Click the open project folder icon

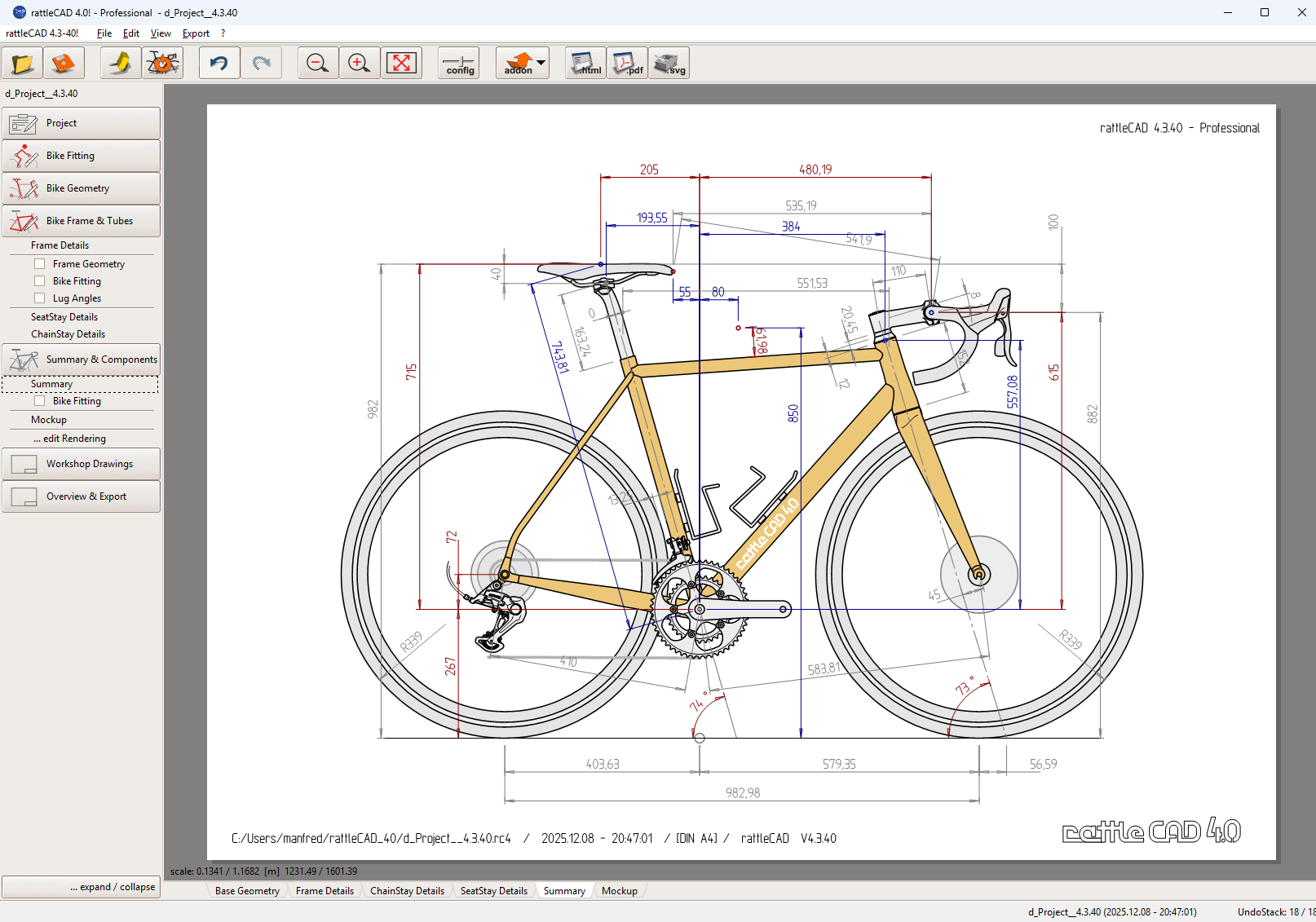click(22, 64)
